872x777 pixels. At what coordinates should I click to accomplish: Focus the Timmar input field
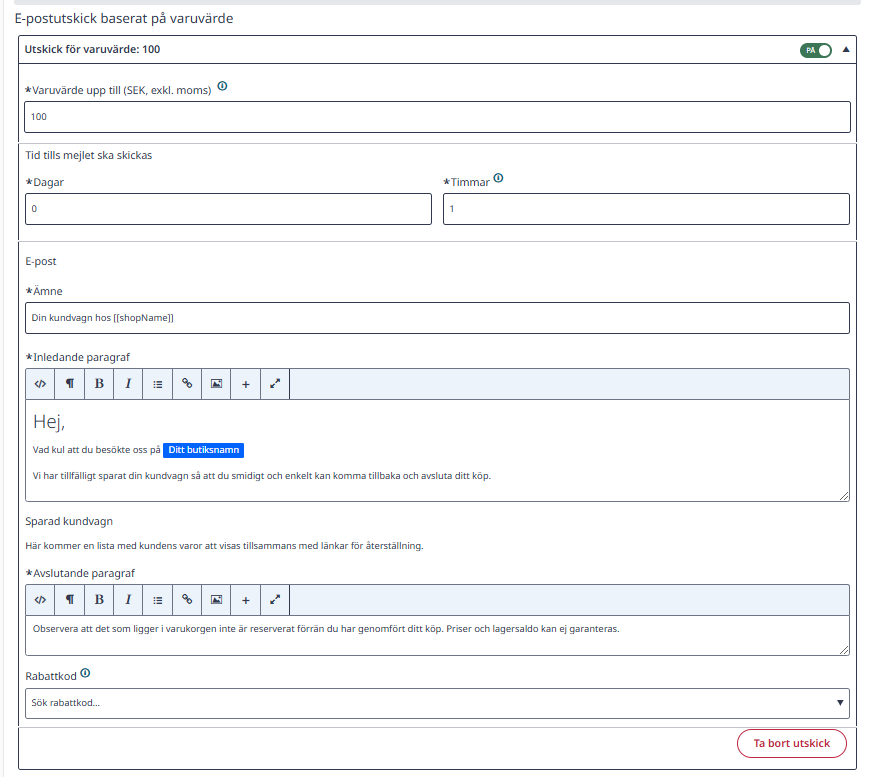[646, 209]
